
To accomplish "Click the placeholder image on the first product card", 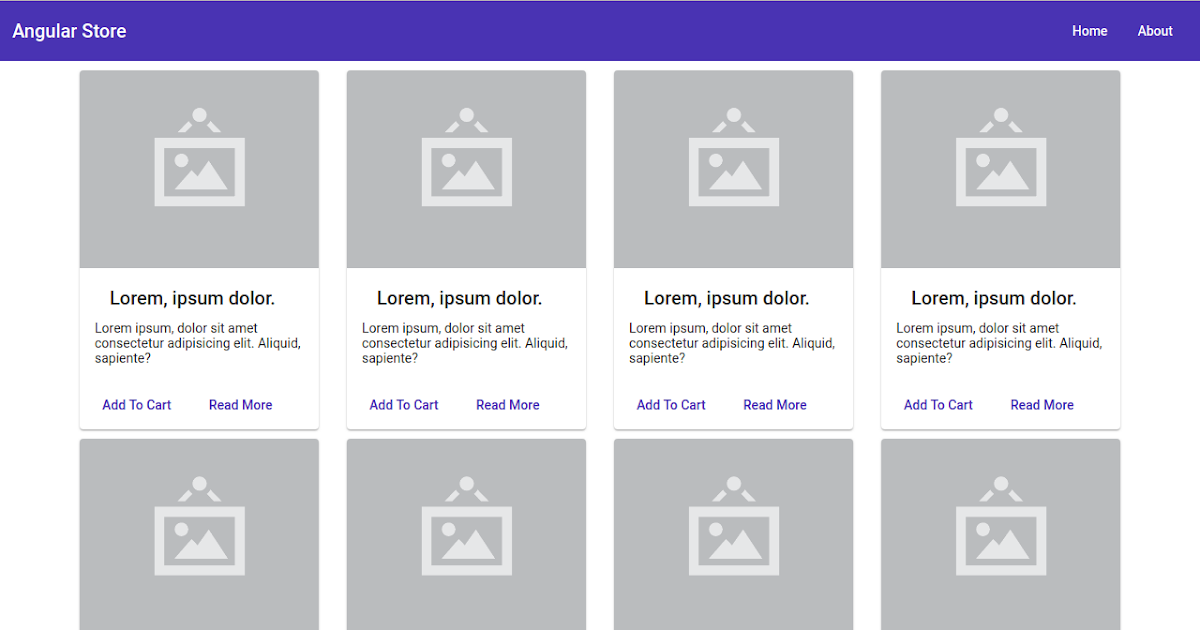I will [198, 168].
